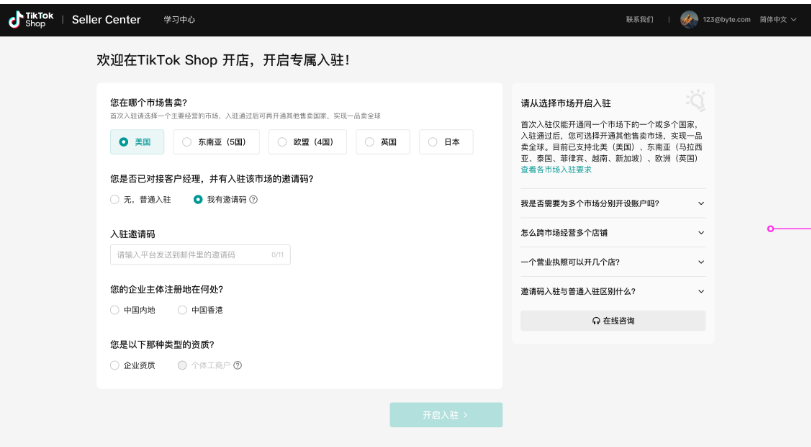Expand 怎么跨市场经营多个店铺 question
The width and height of the screenshot is (811, 447).
[613, 233]
